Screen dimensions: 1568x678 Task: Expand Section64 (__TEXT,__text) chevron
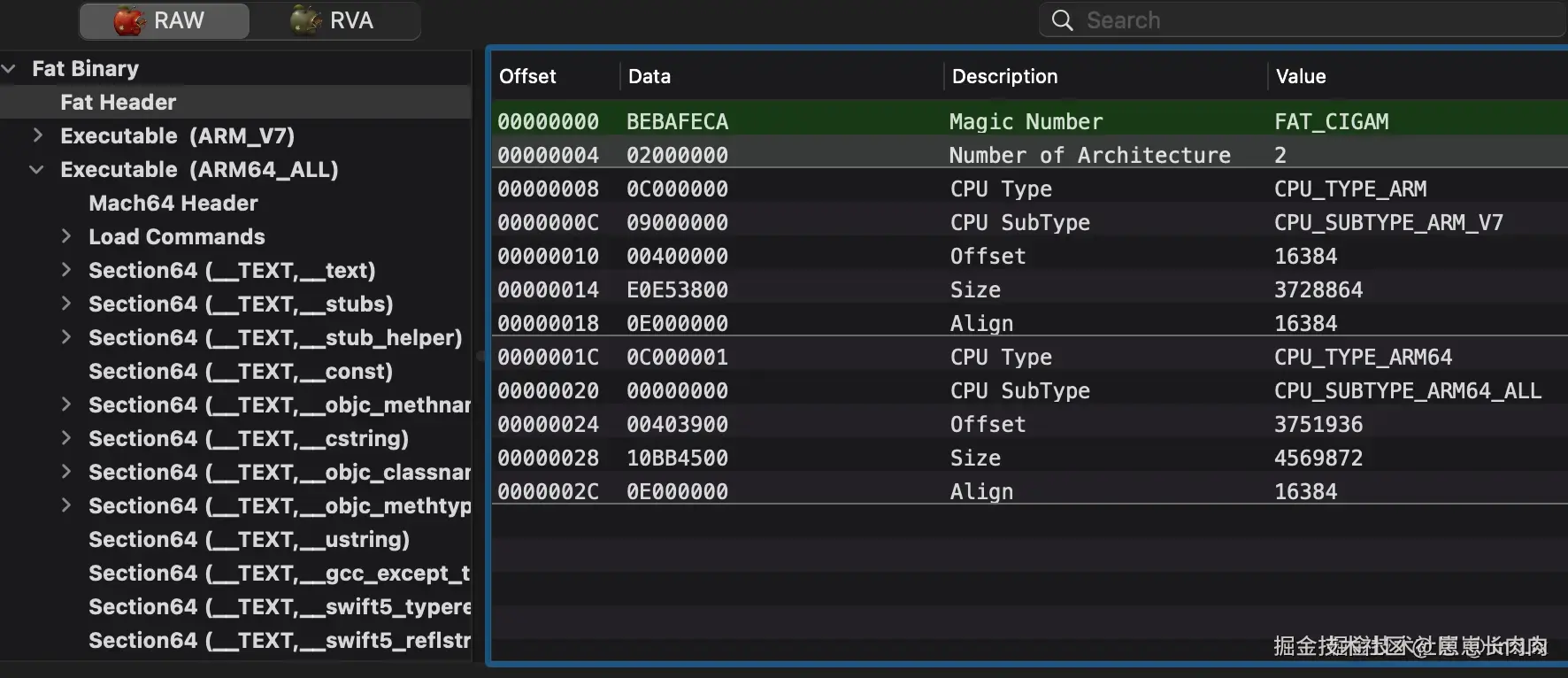click(66, 270)
